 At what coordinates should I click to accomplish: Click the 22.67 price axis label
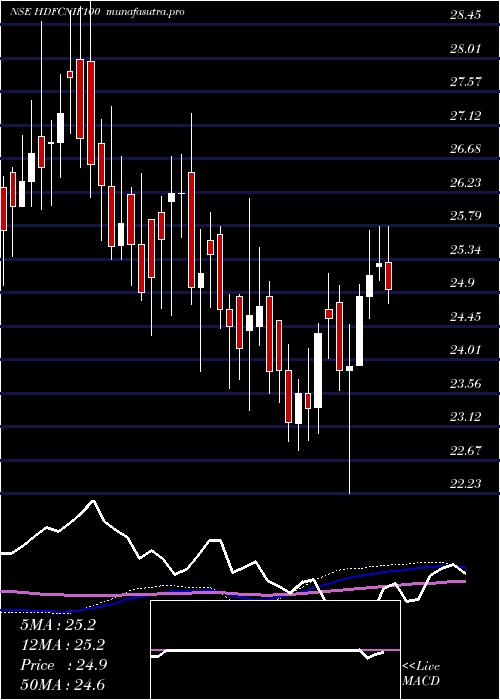[465, 450]
